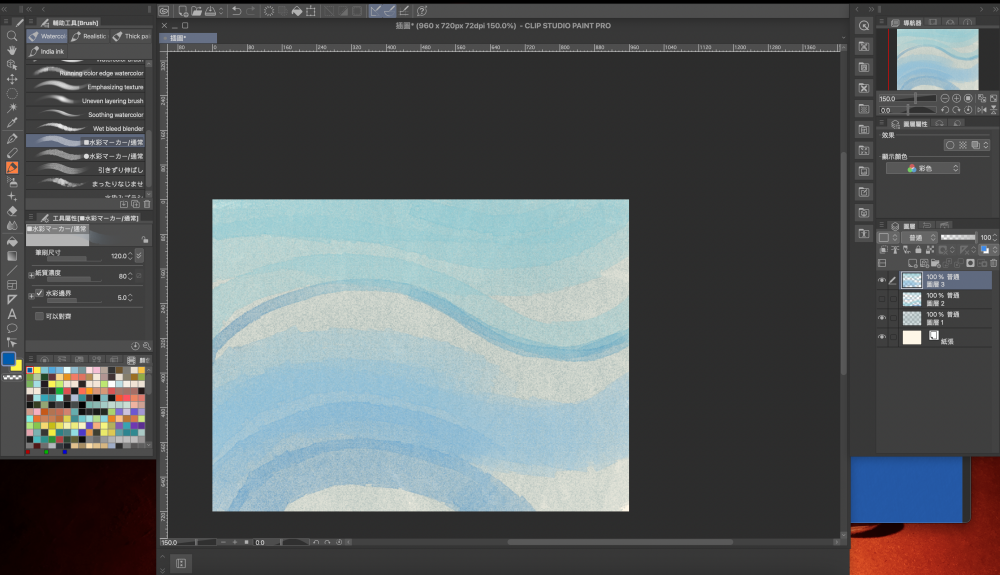
Task: Select the 圖層屬性 panel tab
Action: (909, 124)
